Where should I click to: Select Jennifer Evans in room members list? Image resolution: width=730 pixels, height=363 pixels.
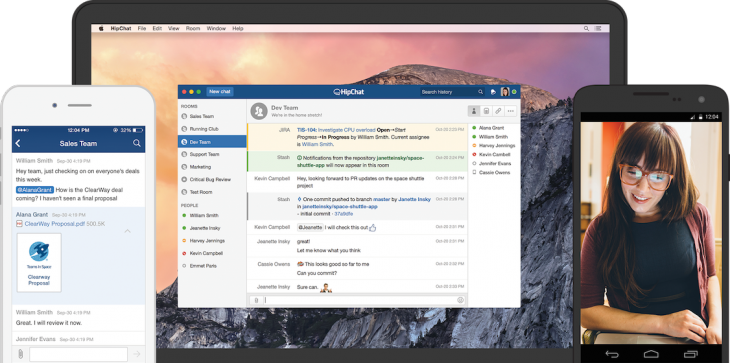tap(494, 163)
